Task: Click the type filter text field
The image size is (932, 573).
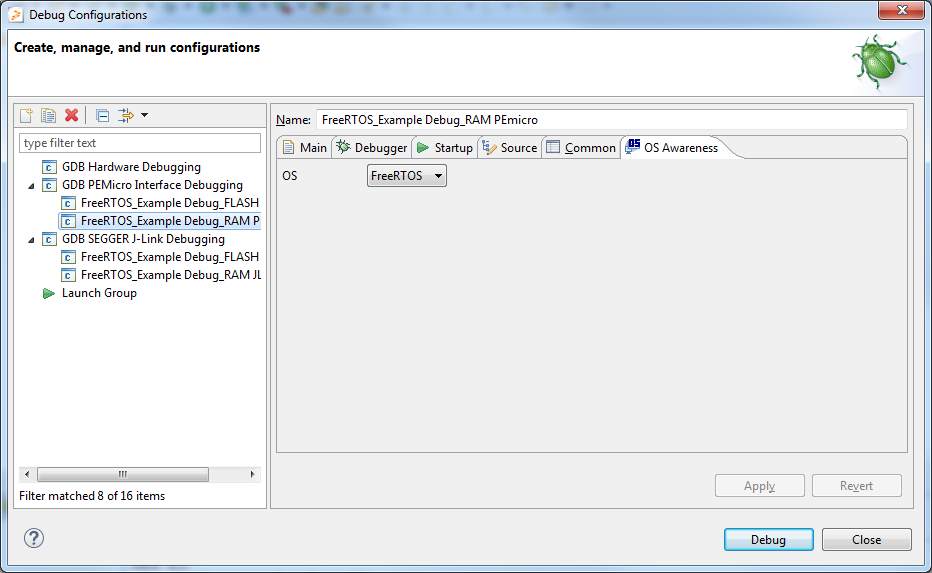Action: [140, 143]
